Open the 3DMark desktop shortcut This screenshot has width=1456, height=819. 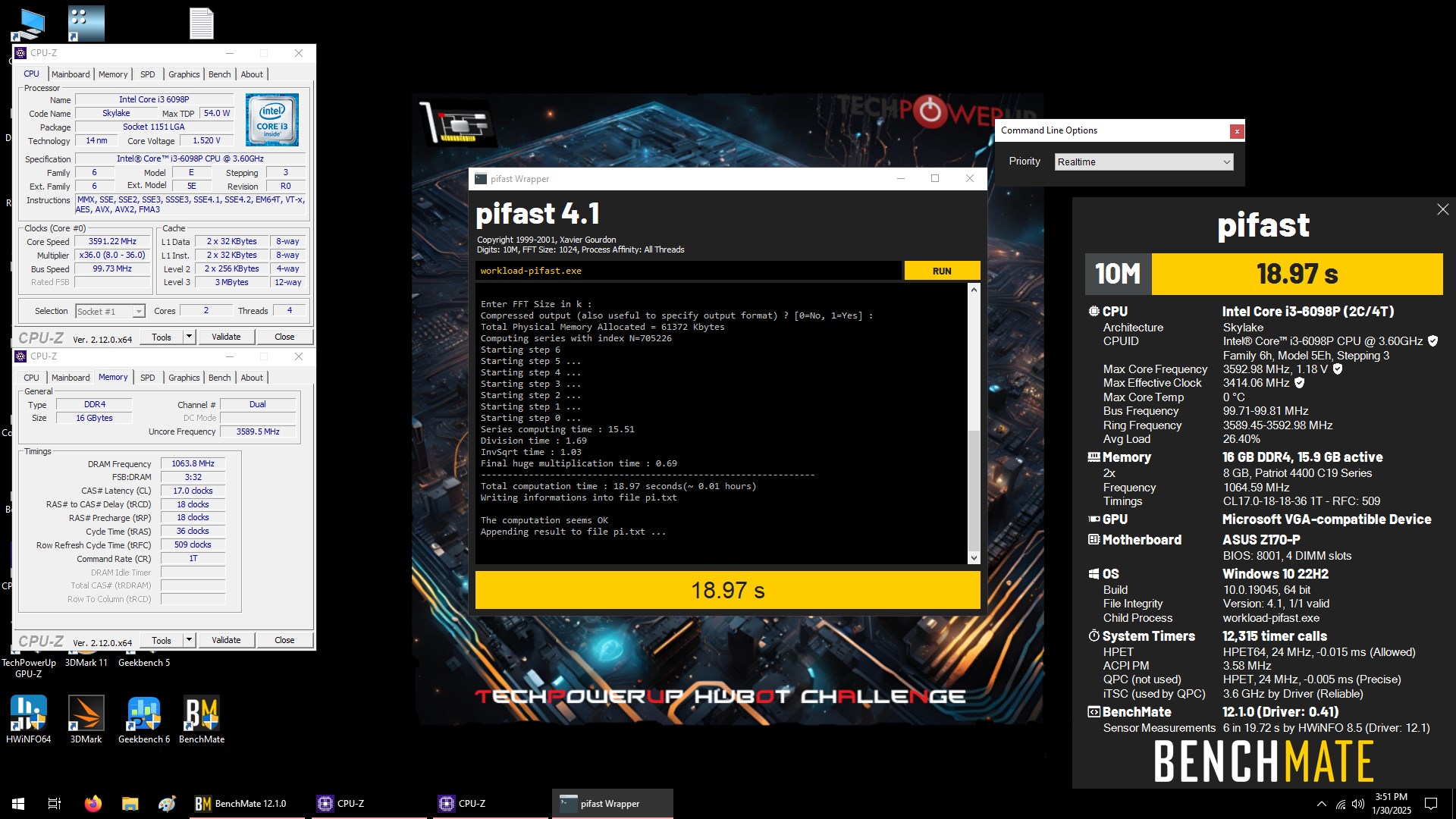coord(86,719)
